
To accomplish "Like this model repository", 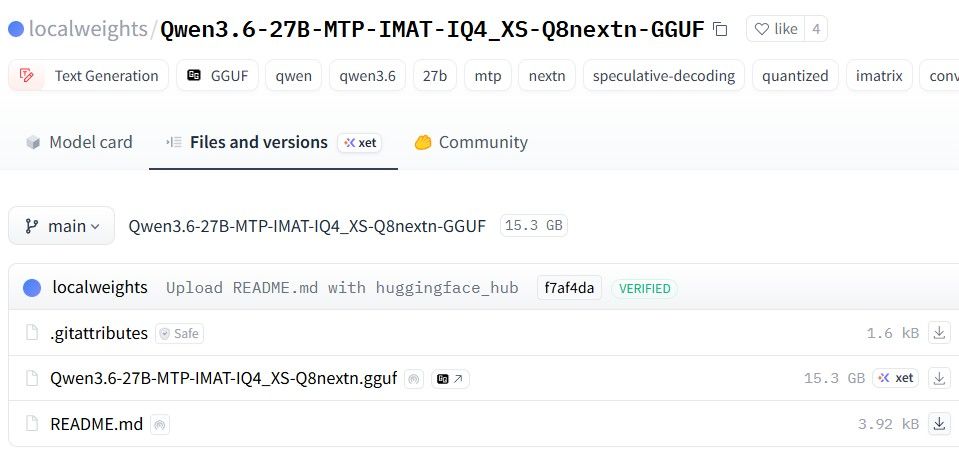I will pyautogui.click(x=776, y=29).
